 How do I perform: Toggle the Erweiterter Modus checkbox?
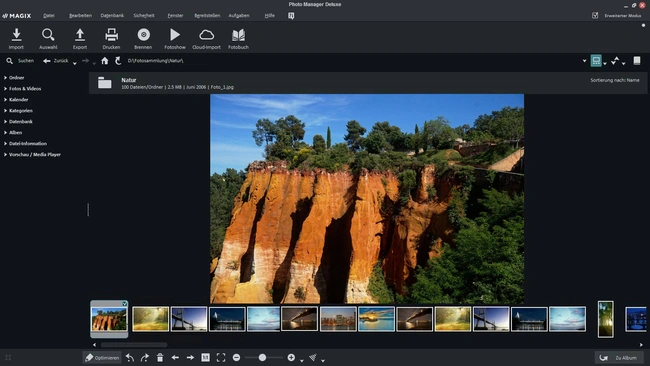595,15
